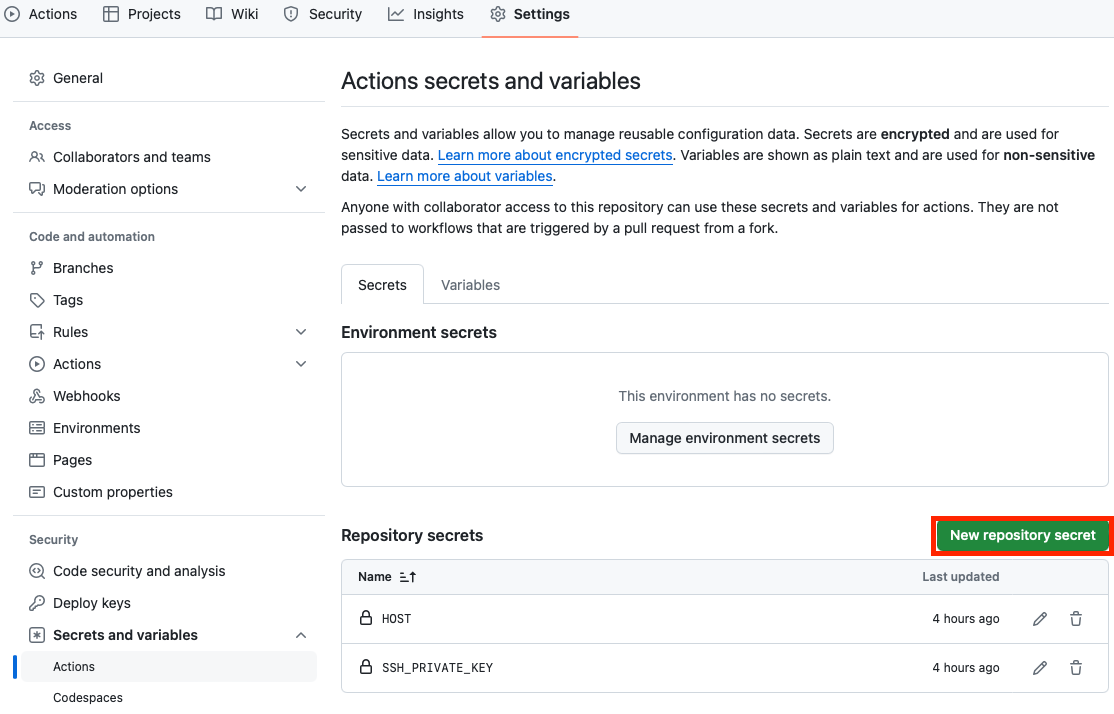Click the pencil edit icon for HOST secret
This screenshot has height=714, width=1114.
pyautogui.click(x=1040, y=619)
